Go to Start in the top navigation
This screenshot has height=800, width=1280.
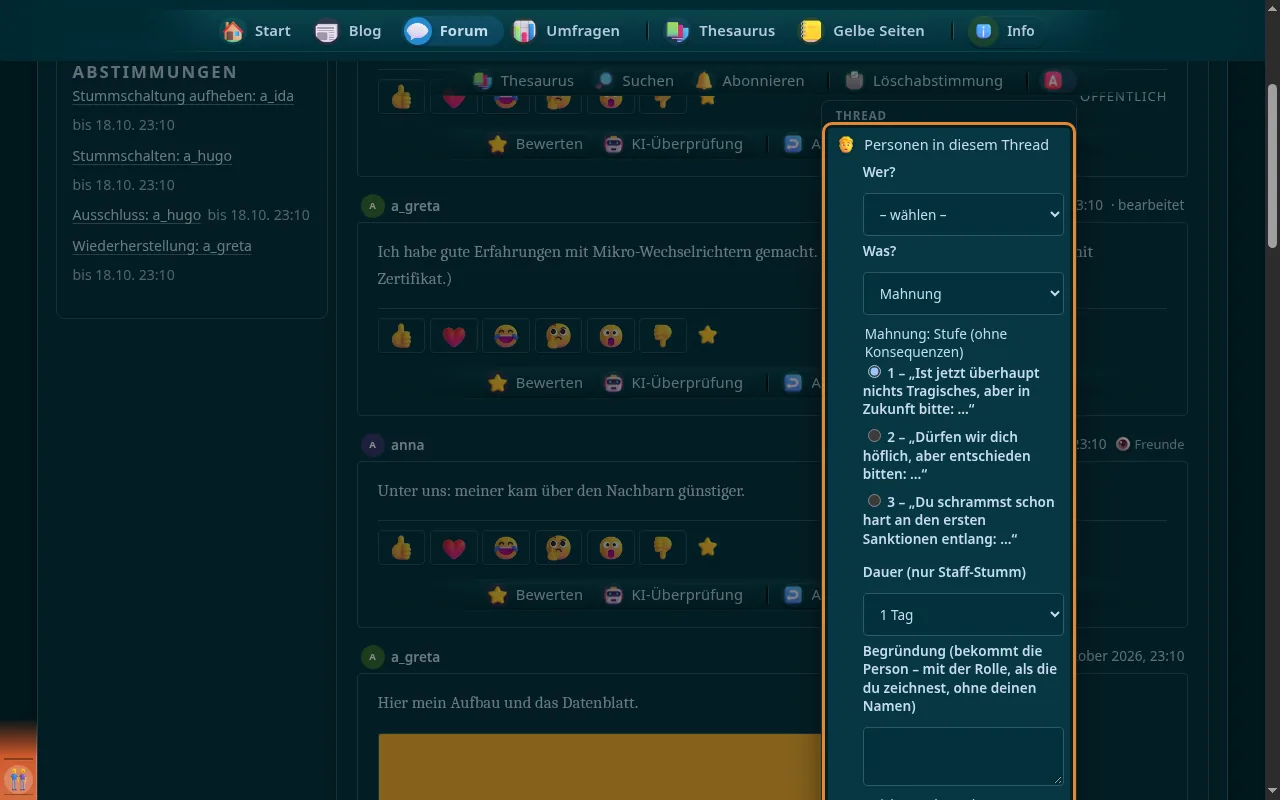pyautogui.click(x=257, y=31)
